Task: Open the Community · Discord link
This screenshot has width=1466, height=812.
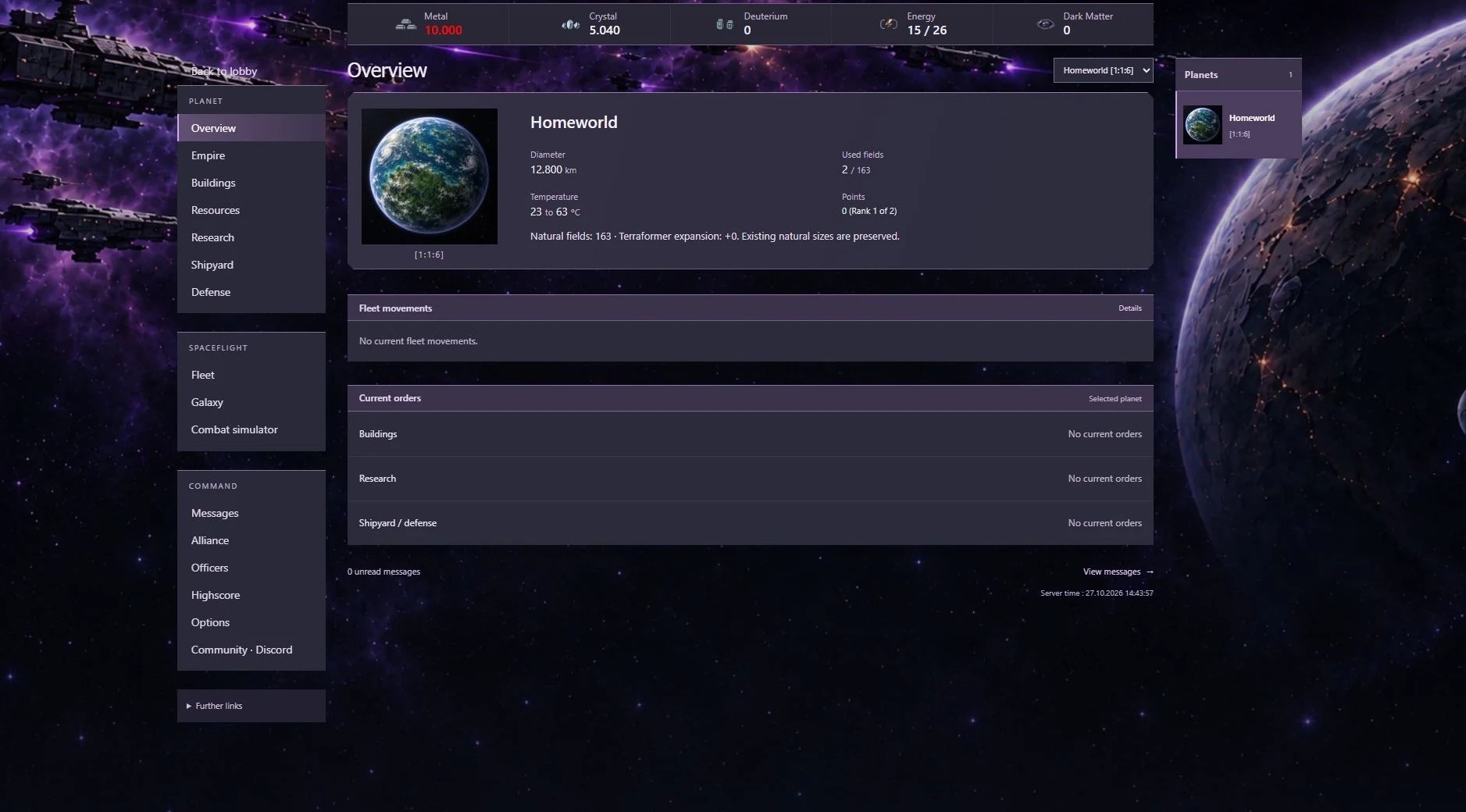Action: coord(251,650)
